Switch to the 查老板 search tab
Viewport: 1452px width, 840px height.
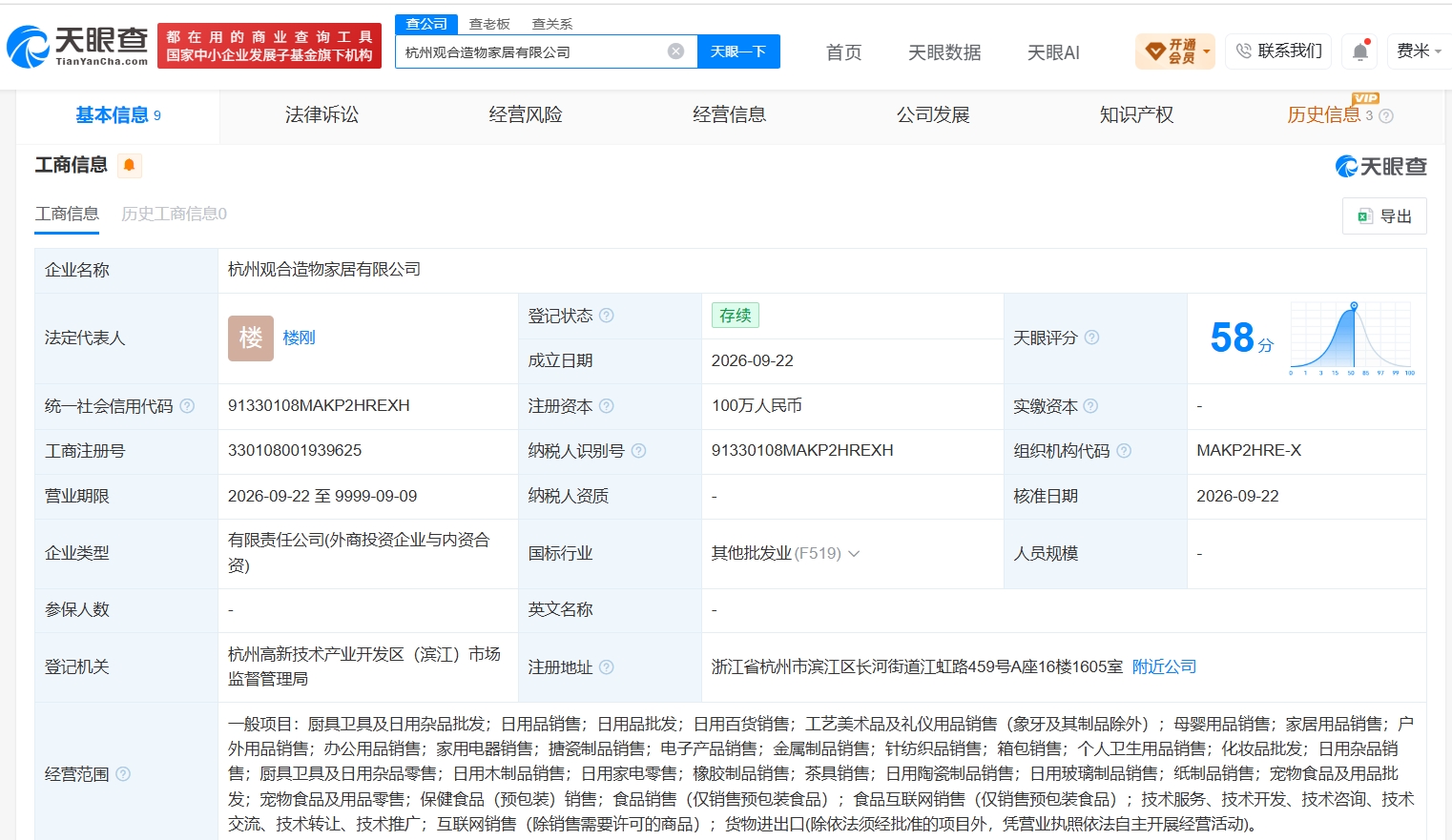pos(489,24)
